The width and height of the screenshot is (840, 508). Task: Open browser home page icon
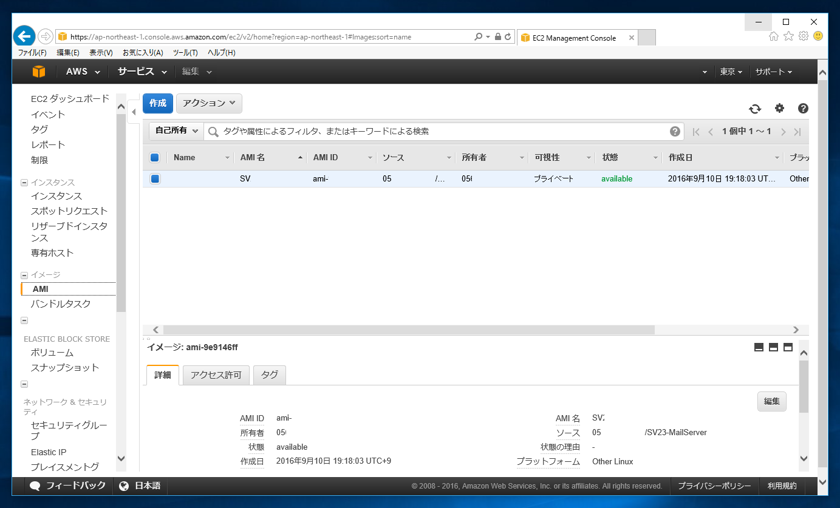[774, 36]
